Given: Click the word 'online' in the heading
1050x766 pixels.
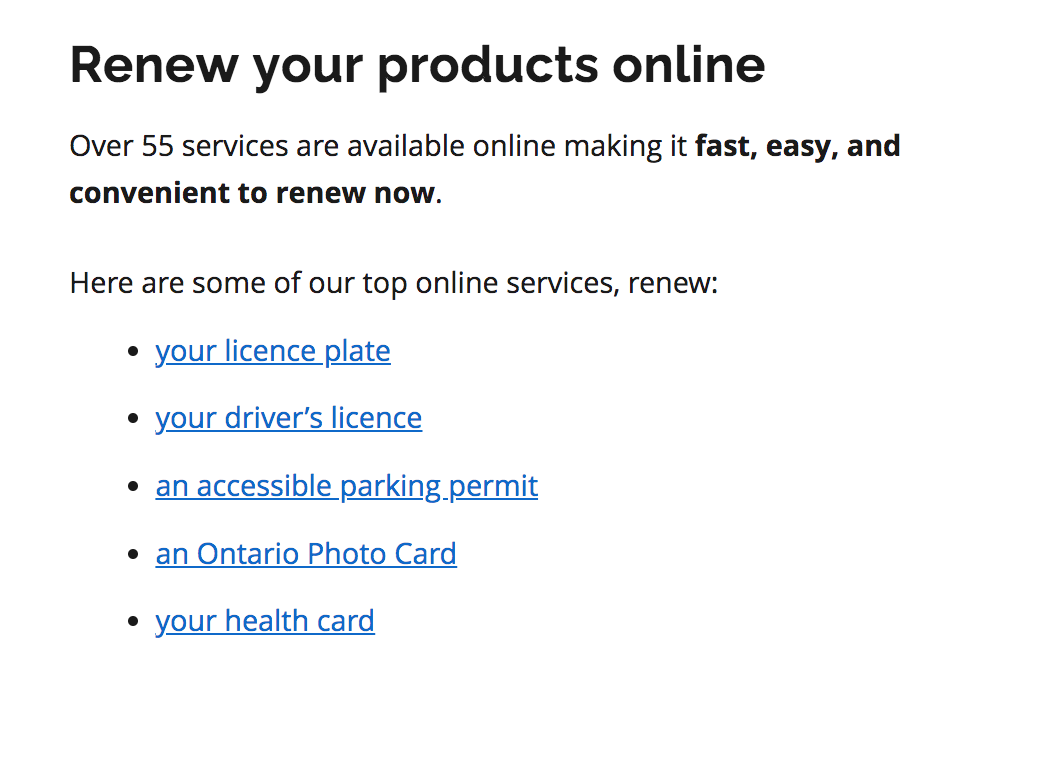Looking at the screenshot, I should coord(688,65).
